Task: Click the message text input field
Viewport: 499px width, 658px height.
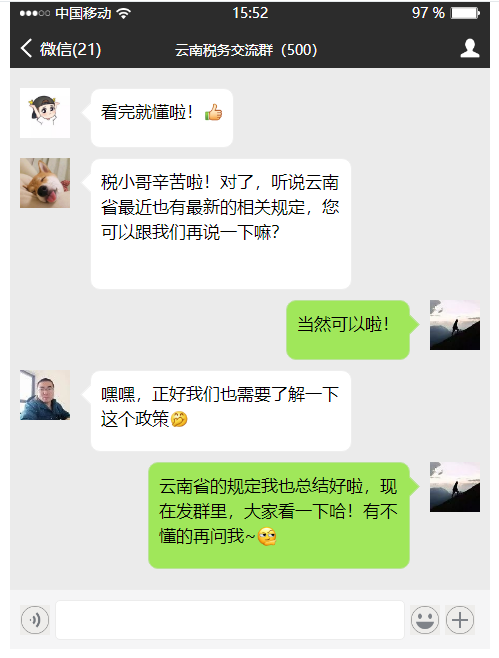Action: pos(230,620)
